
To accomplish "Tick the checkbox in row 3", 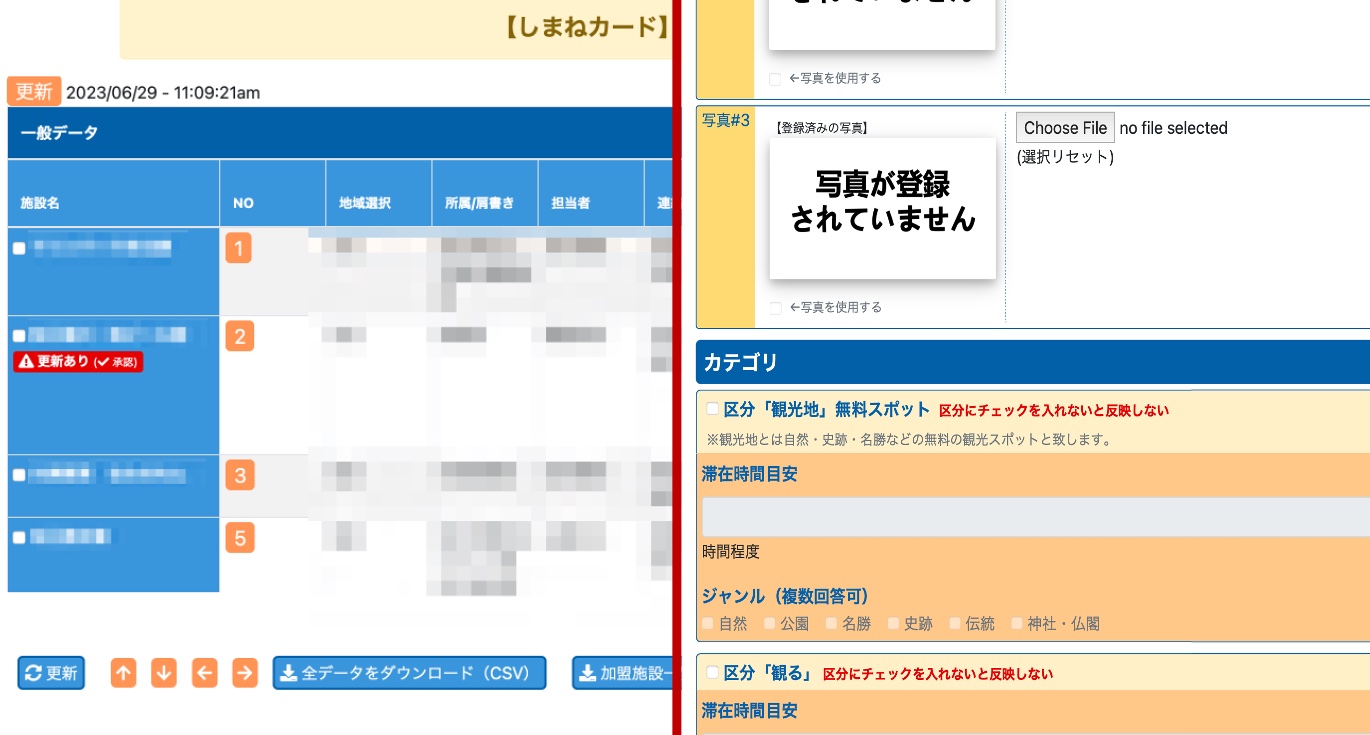I will coord(19,476).
